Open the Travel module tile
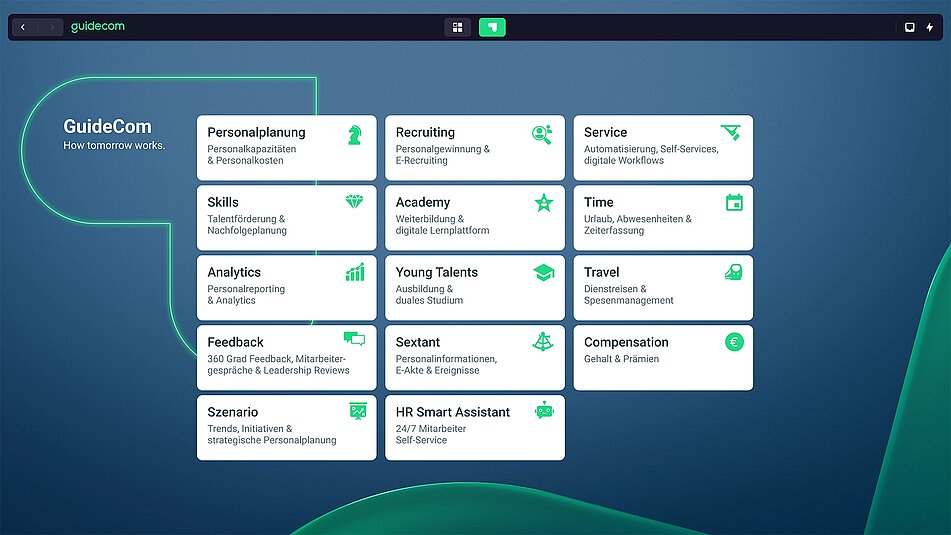This screenshot has height=535, width=951. 663,288
